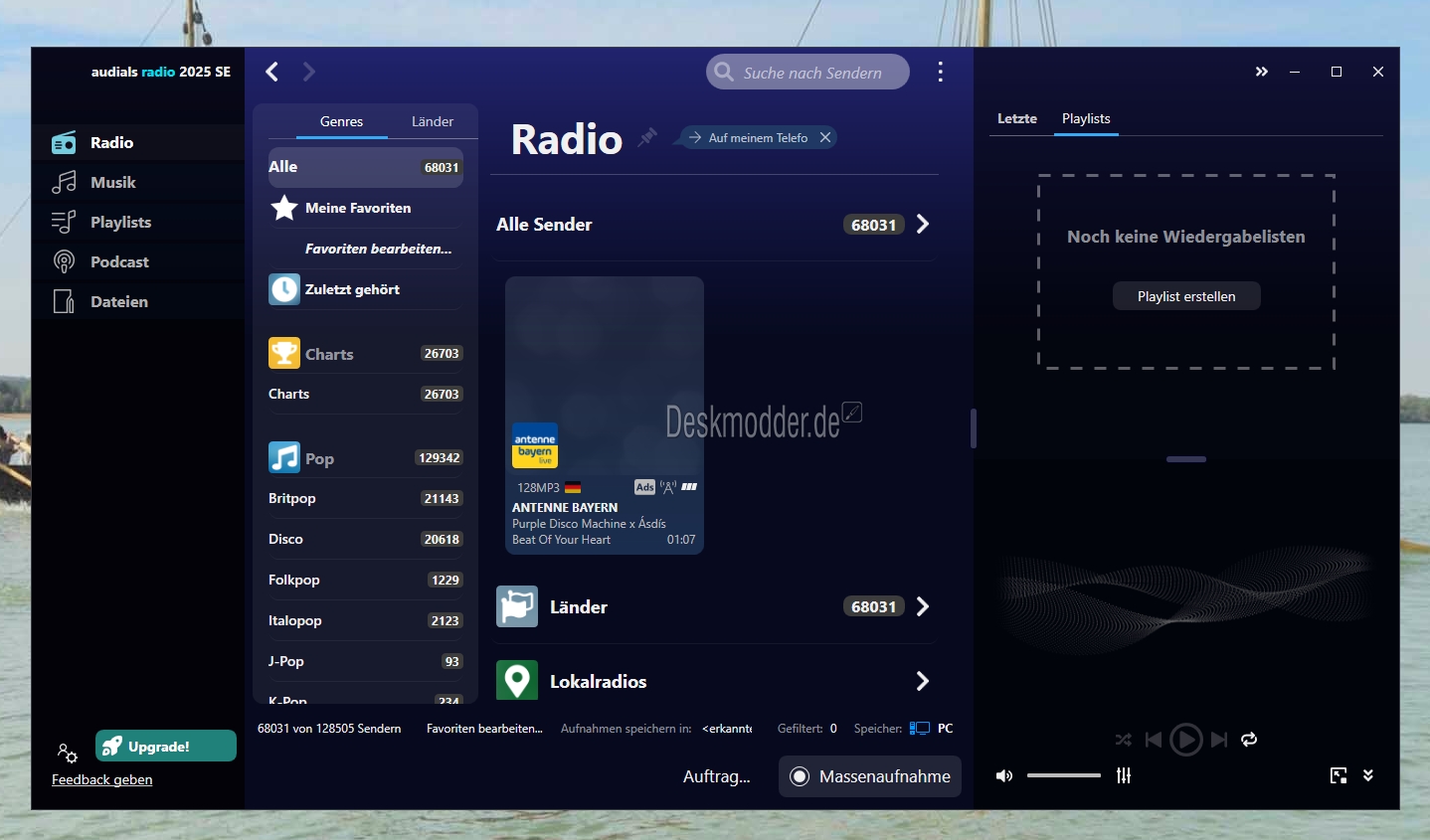
Task: Open the search for radio stations
Action: coord(807,72)
